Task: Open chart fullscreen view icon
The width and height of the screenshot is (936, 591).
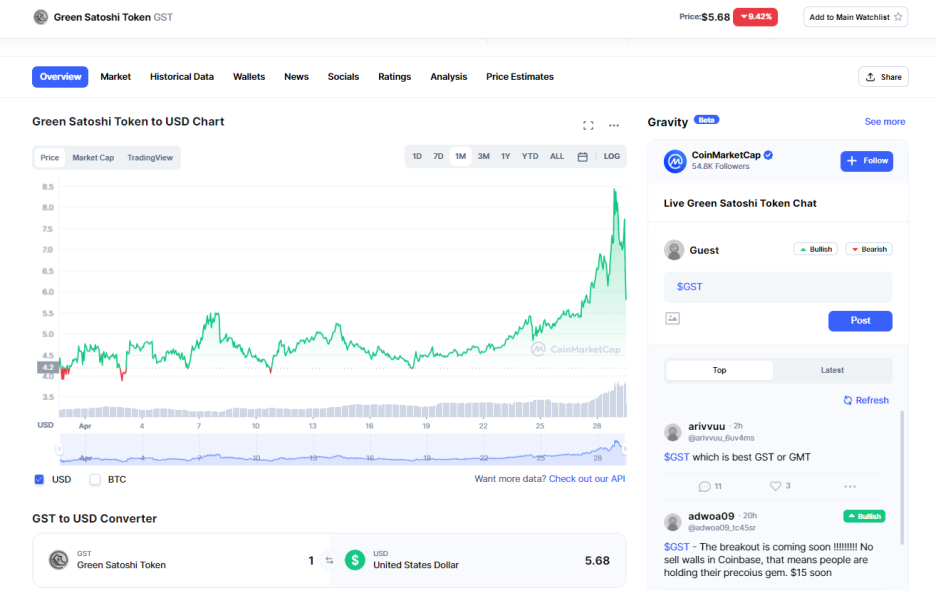Action: pyautogui.click(x=588, y=125)
